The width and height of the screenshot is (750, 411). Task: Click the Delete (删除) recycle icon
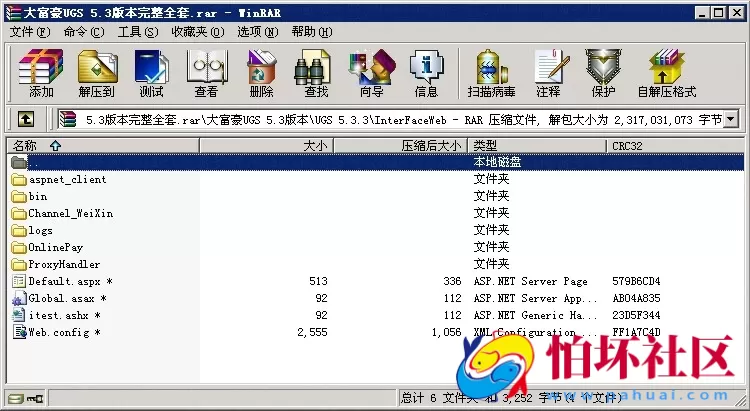coord(262,73)
